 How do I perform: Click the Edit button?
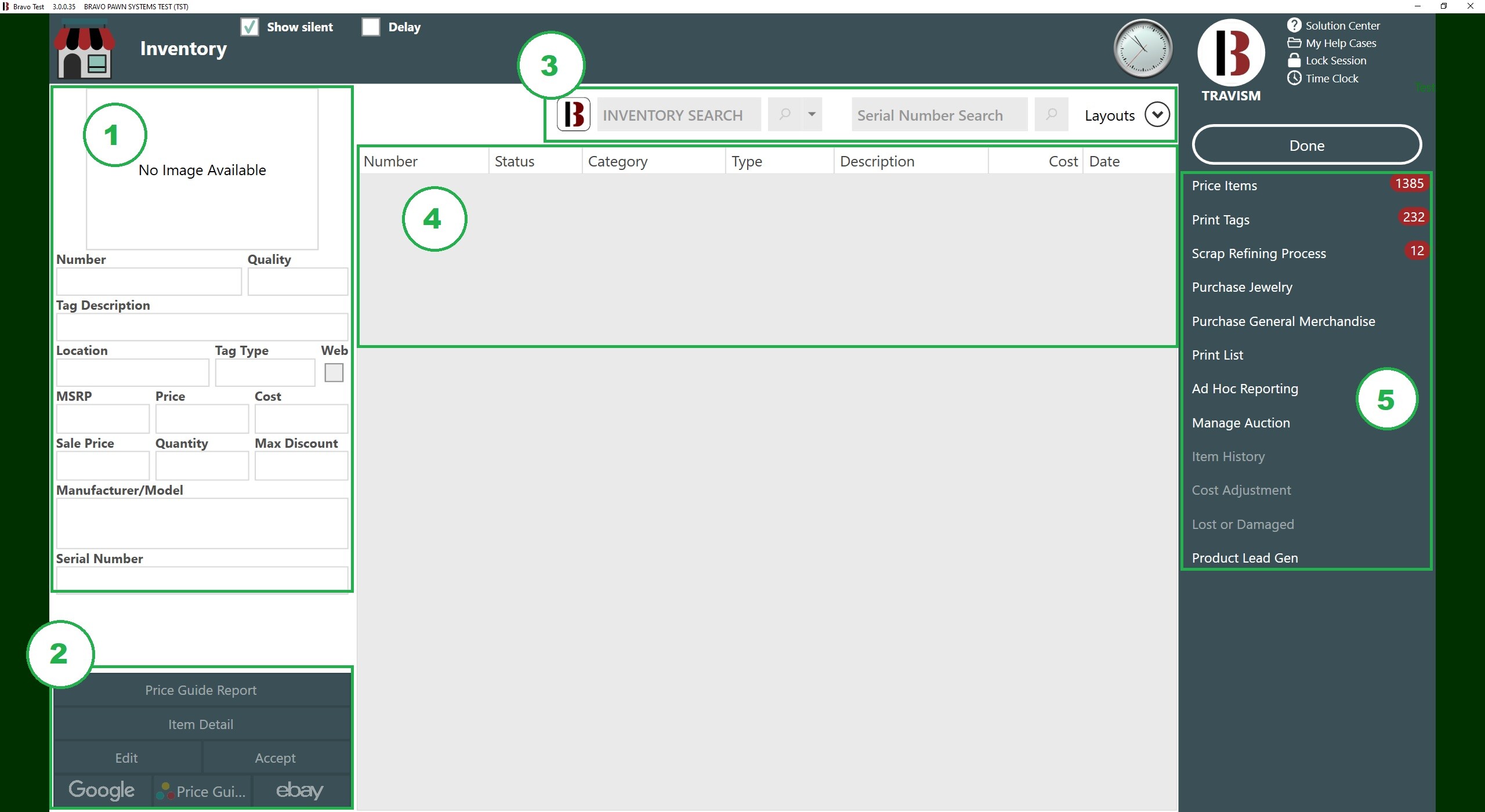(x=127, y=758)
